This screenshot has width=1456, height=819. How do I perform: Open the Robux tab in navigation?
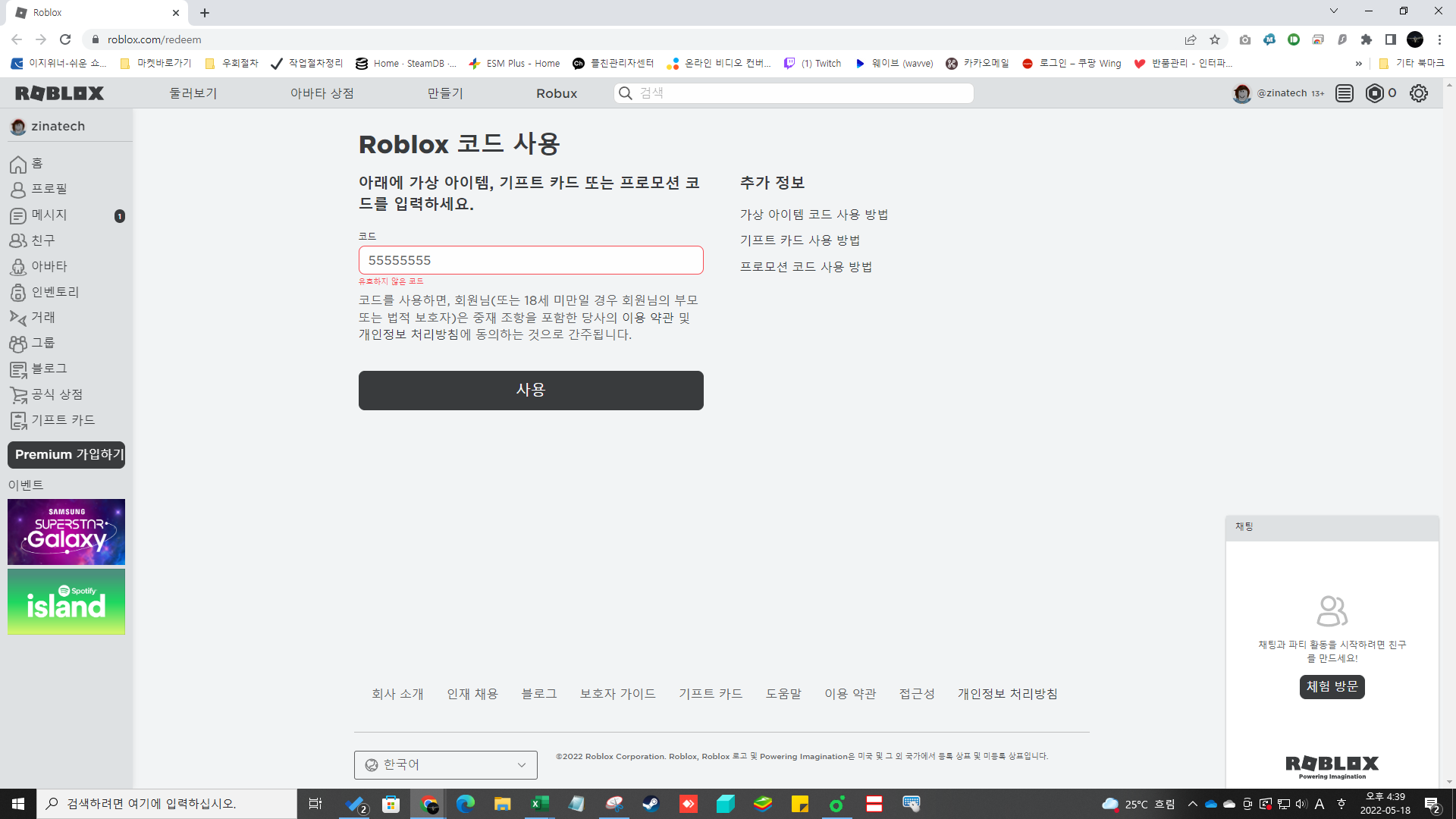point(557,93)
